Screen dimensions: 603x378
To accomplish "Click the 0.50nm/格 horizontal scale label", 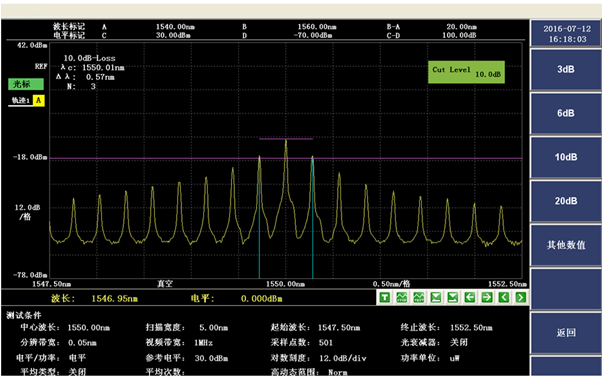I will pyautogui.click(x=391, y=284).
